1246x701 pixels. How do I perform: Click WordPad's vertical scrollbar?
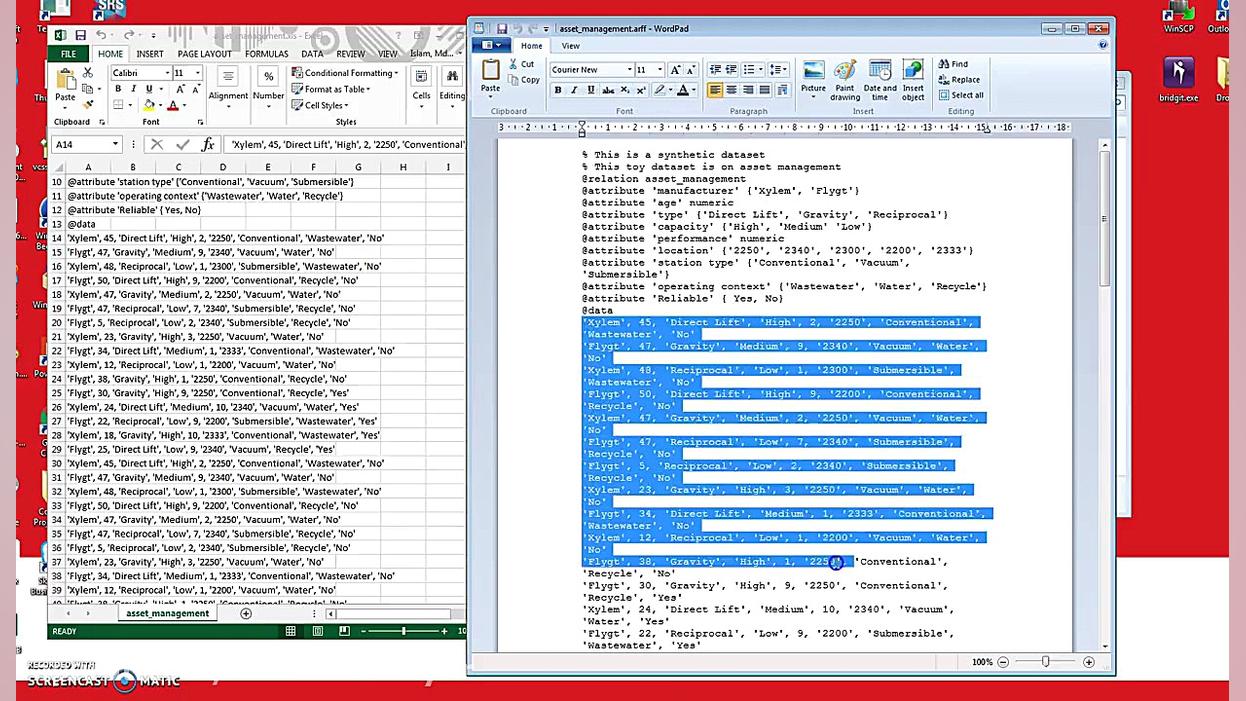(1104, 395)
